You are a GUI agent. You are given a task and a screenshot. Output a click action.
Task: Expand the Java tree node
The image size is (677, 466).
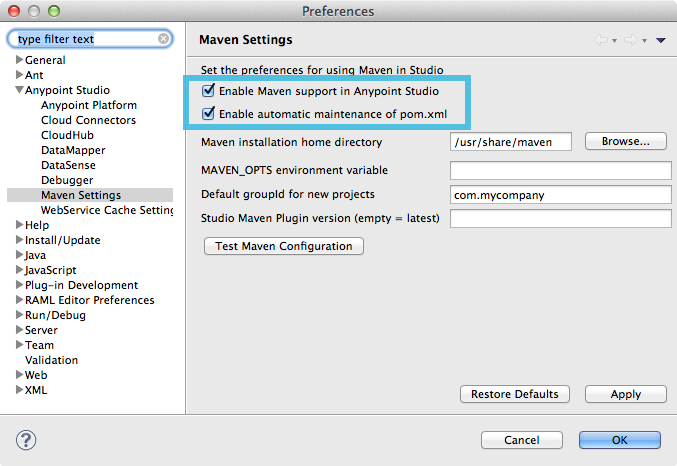click(x=19, y=254)
